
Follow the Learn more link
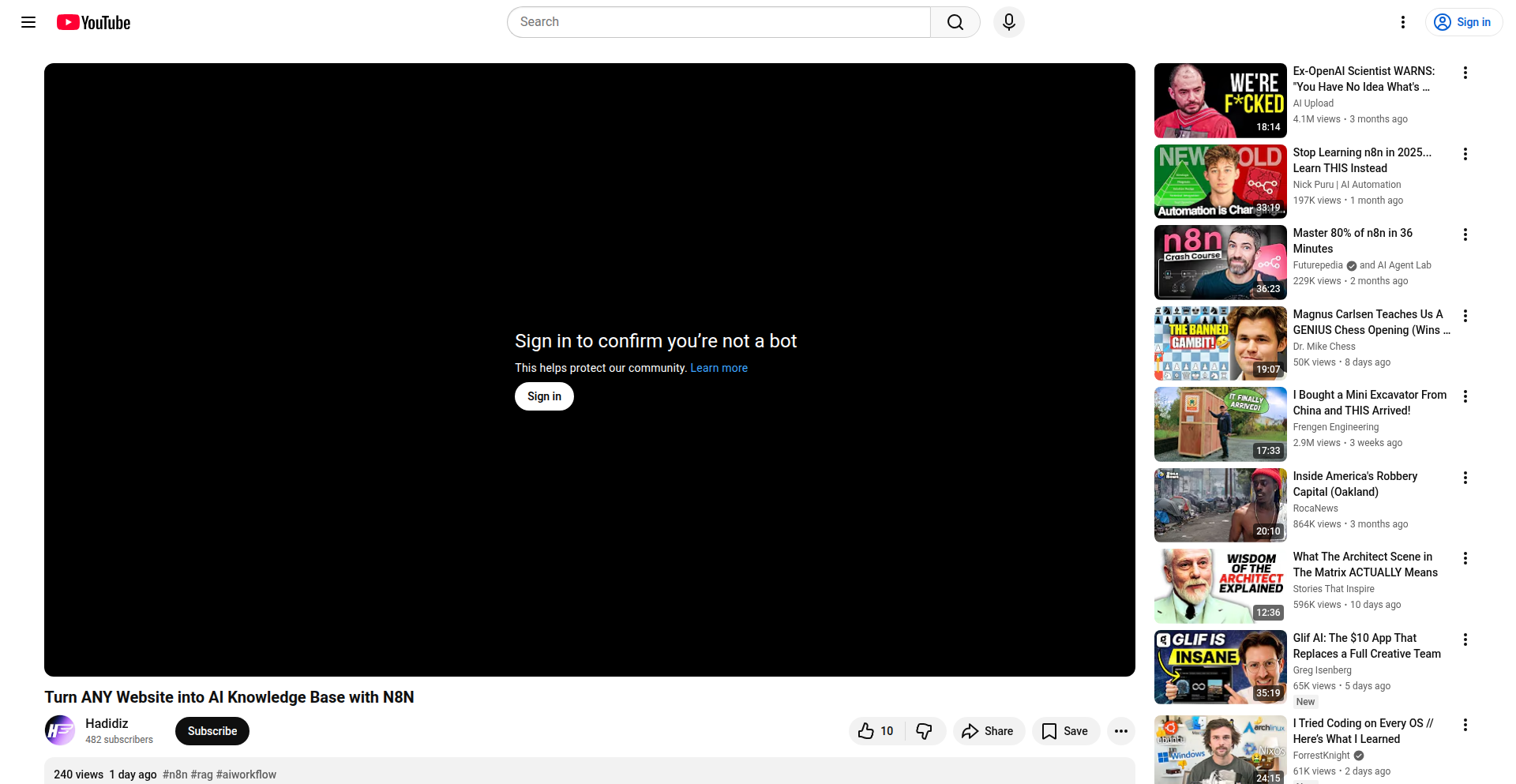719,368
